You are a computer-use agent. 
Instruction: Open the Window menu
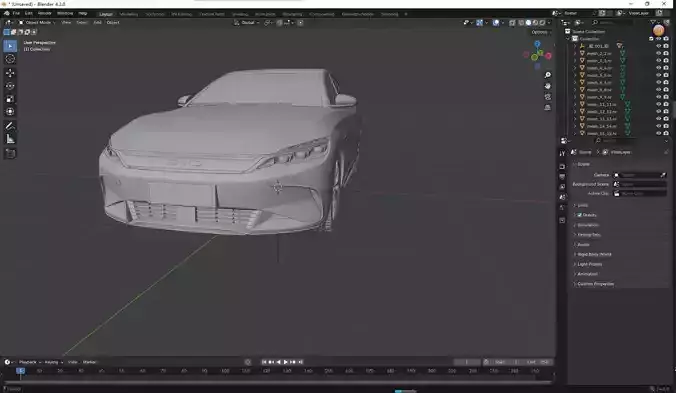[x=65, y=13]
